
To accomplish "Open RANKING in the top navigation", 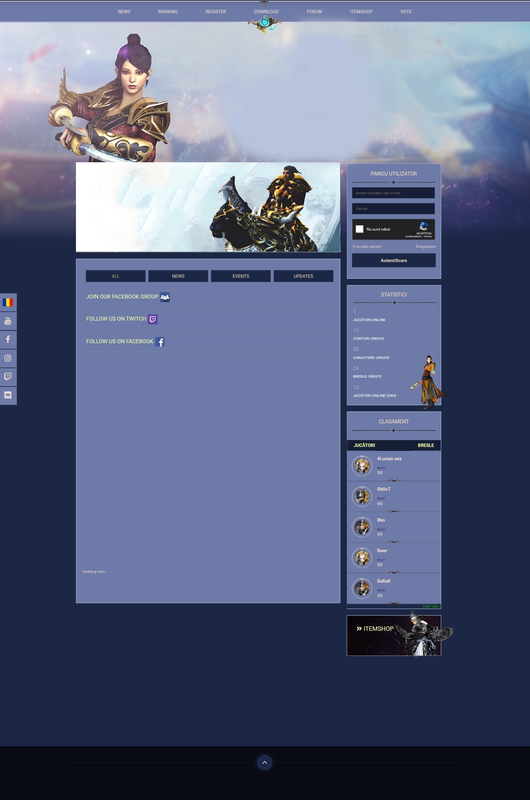I will point(168,12).
